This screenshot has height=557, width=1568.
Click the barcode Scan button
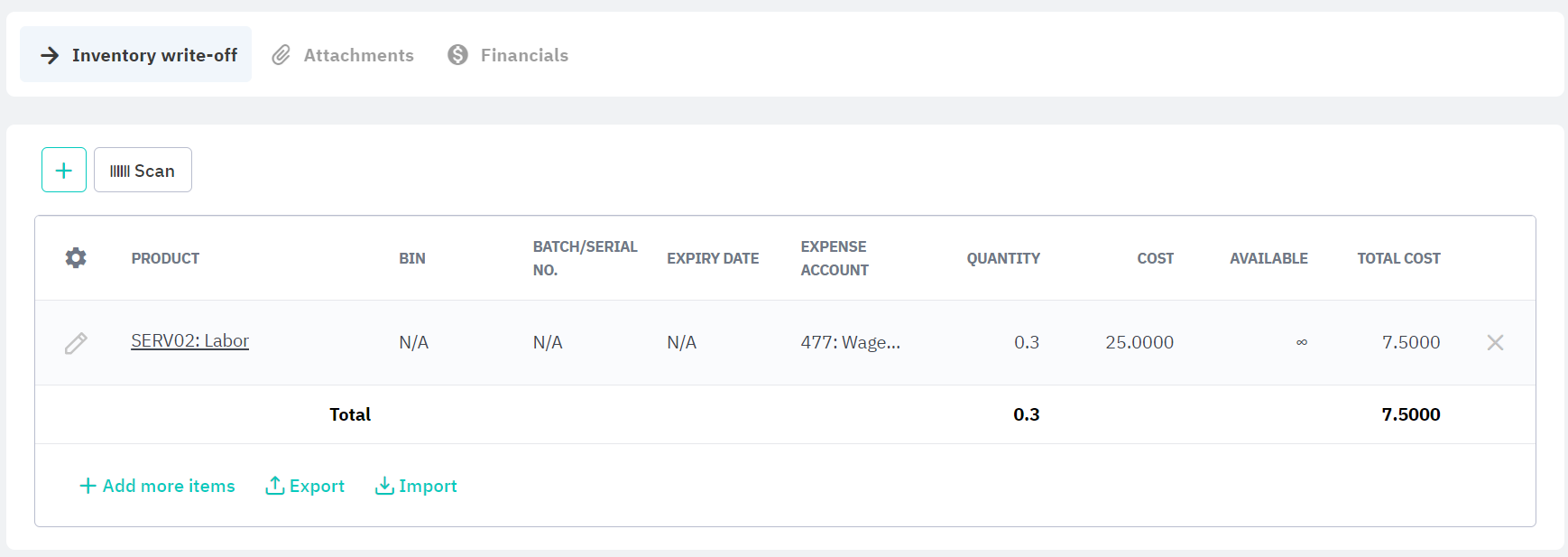pyautogui.click(x=143, y=170)
